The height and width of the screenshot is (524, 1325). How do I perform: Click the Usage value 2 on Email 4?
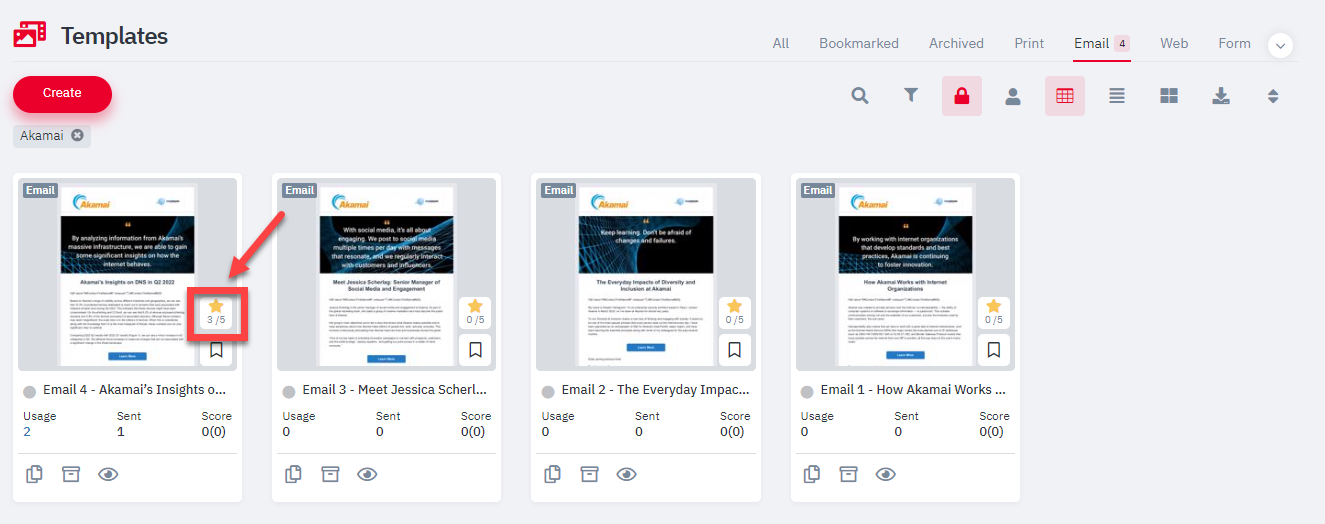coord(27,432)
